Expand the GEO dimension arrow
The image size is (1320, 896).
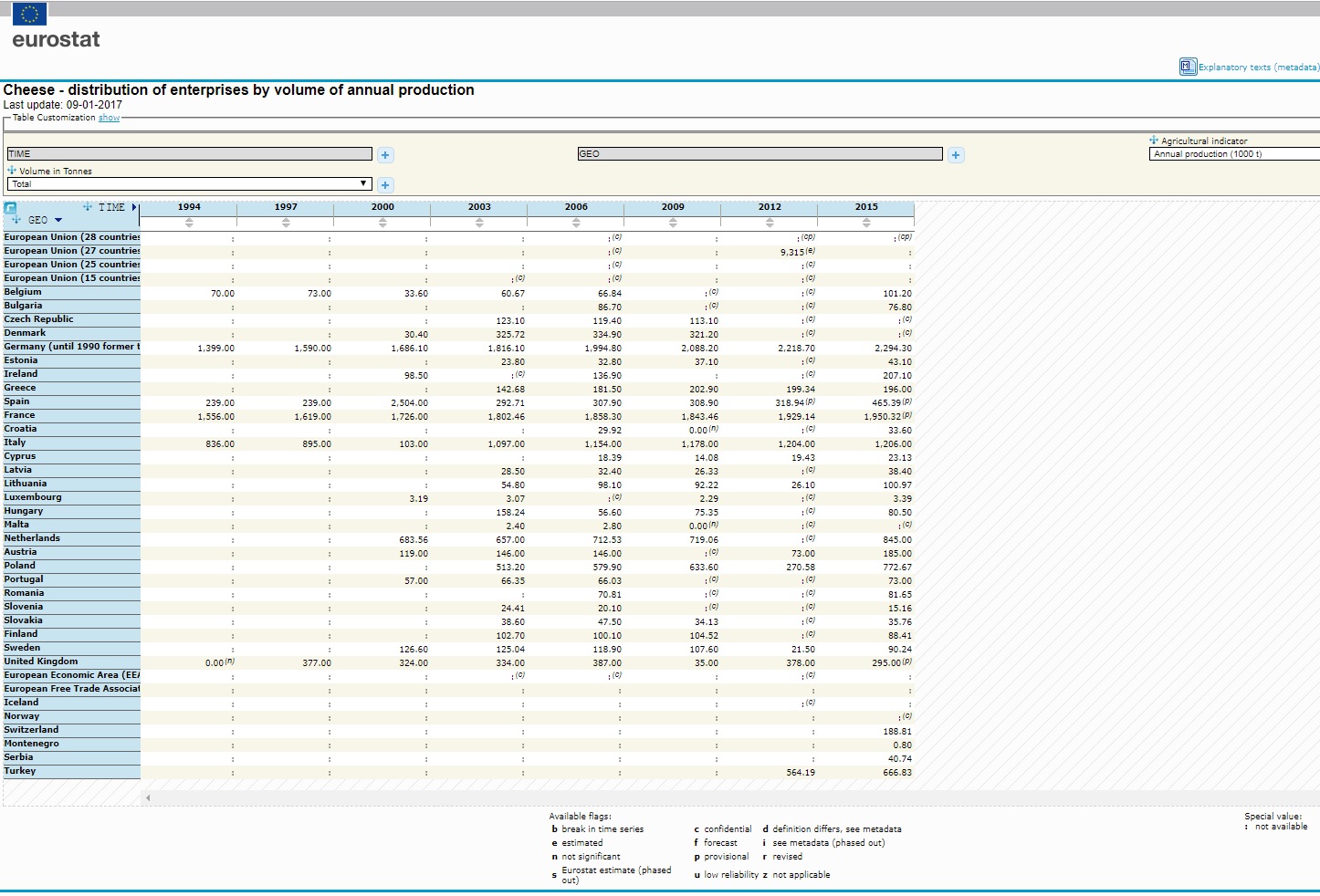click(x=58, y=221)
